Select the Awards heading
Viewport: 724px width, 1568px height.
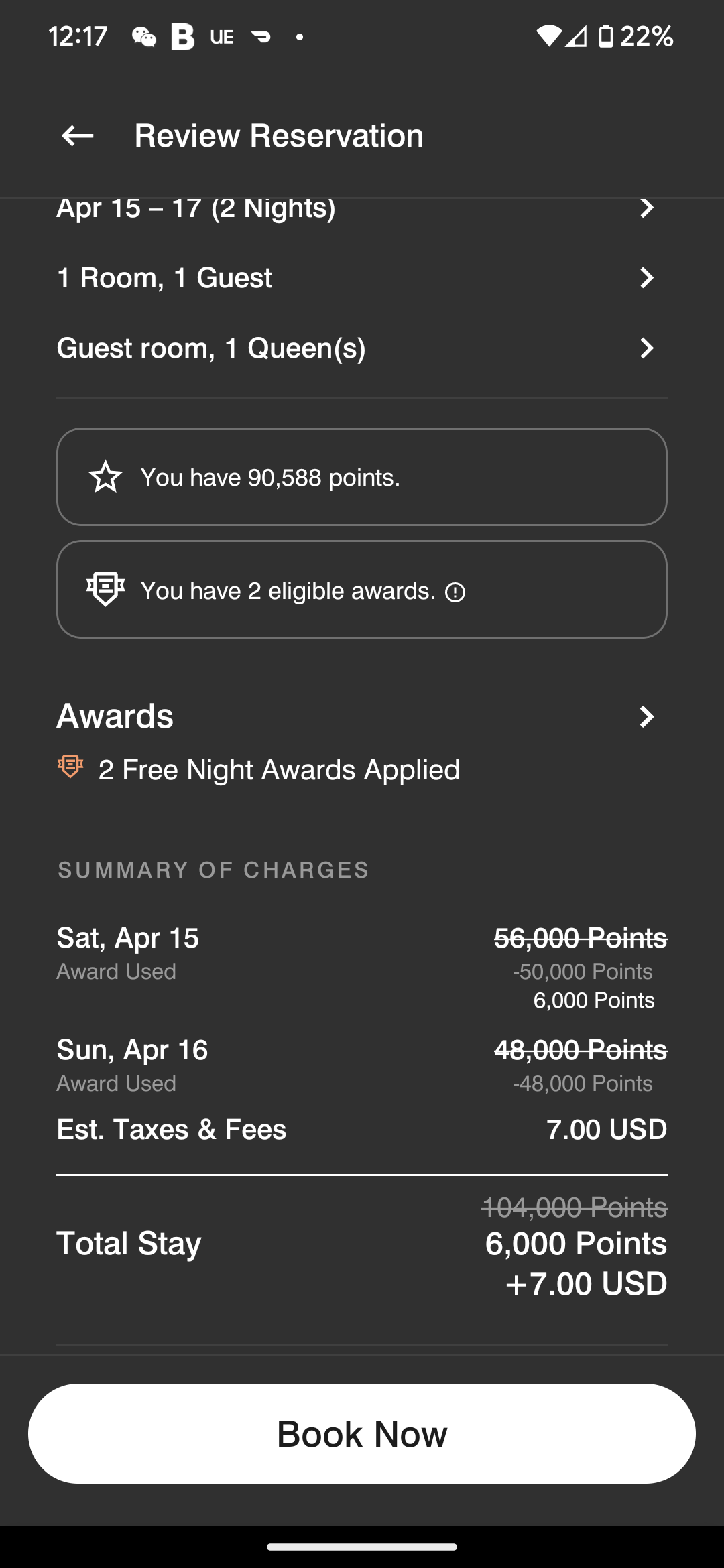click(115, 716)
